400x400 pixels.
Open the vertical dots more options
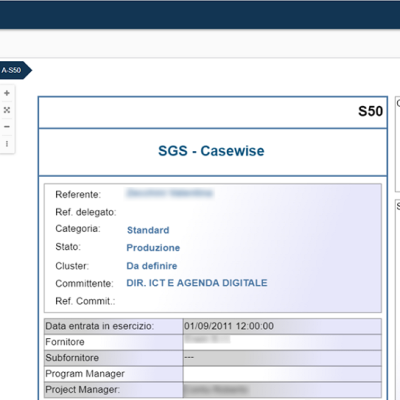(x=7, y=144)
